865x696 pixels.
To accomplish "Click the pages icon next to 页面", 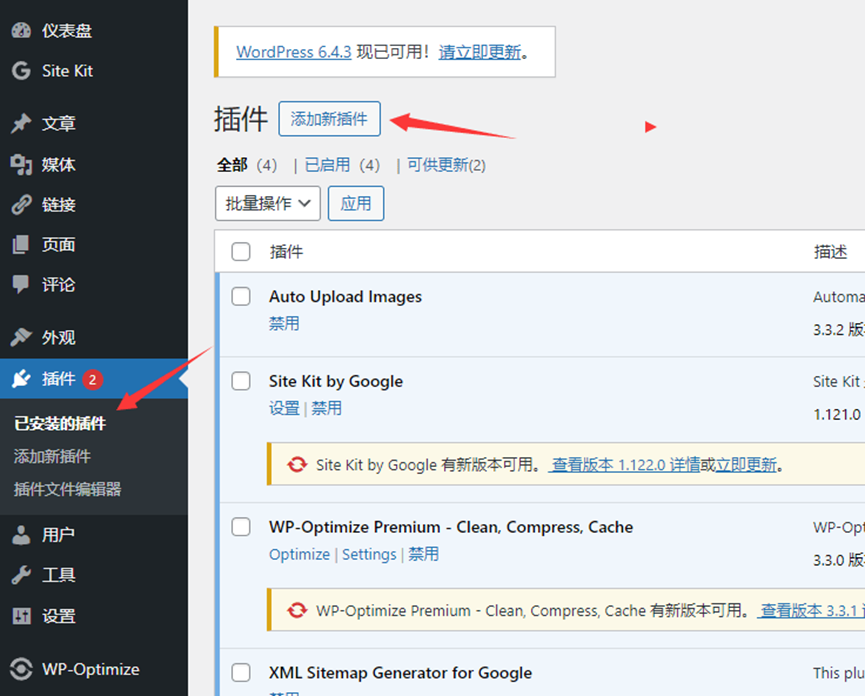I will click(21, 244).
